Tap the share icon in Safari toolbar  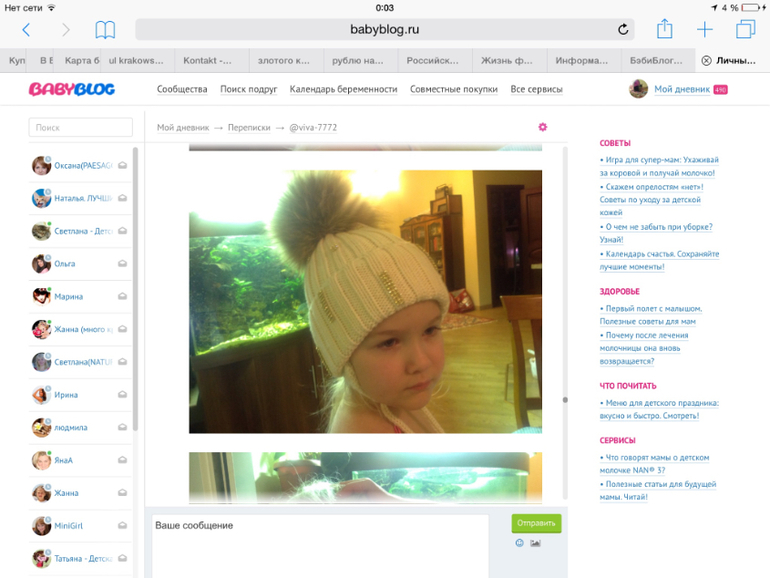(x=664, y=28)
